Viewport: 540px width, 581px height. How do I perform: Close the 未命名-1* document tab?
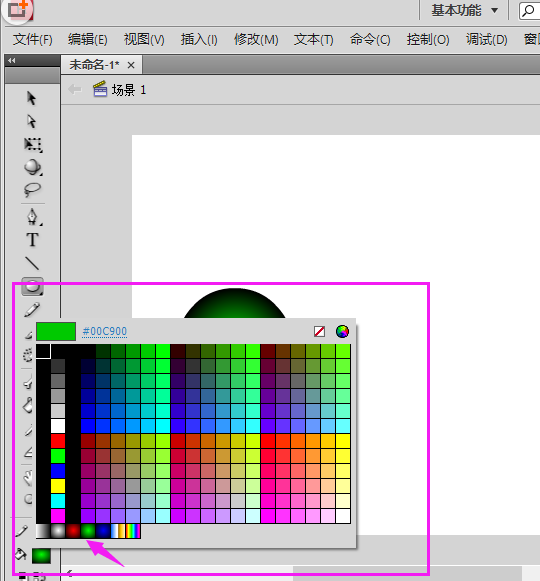[131, 65]
